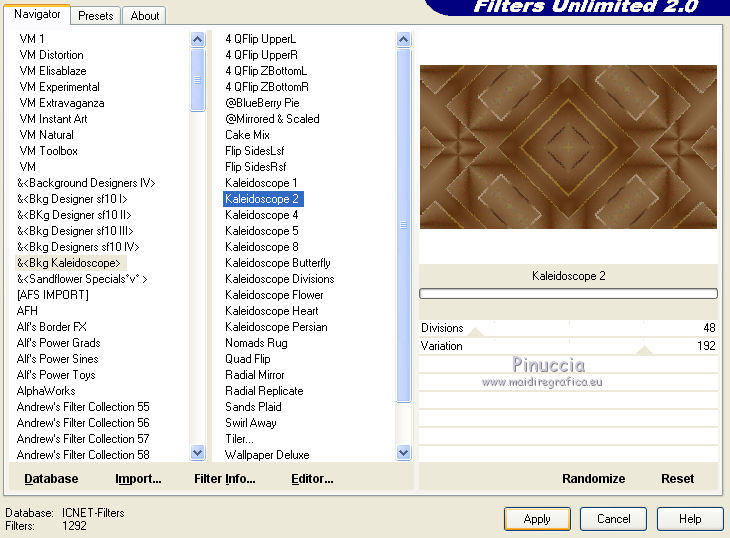This screenshot has width=730, height=538.
Task: Choose AlphaWorks category
Action: (x=46, y=391)
